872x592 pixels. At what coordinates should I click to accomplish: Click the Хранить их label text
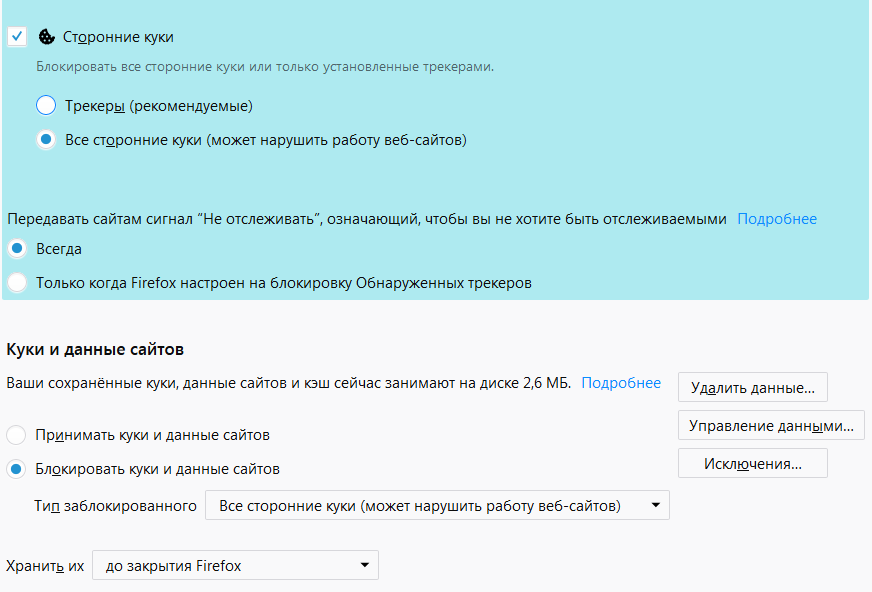(44, 566)
